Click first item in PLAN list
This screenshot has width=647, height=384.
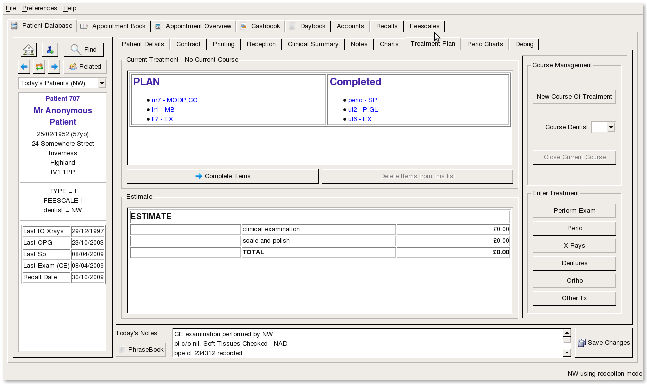[175, 100]
